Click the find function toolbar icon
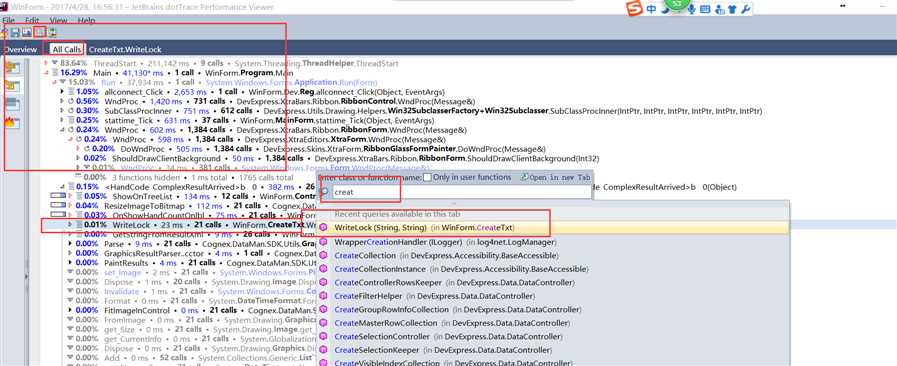897x366 pixels. 39,33
